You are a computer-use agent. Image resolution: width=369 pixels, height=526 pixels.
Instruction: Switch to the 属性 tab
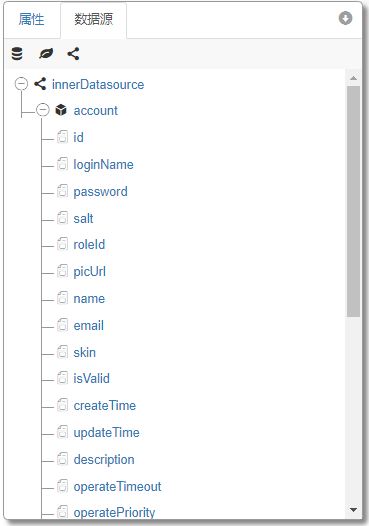(x=31, y=19)
